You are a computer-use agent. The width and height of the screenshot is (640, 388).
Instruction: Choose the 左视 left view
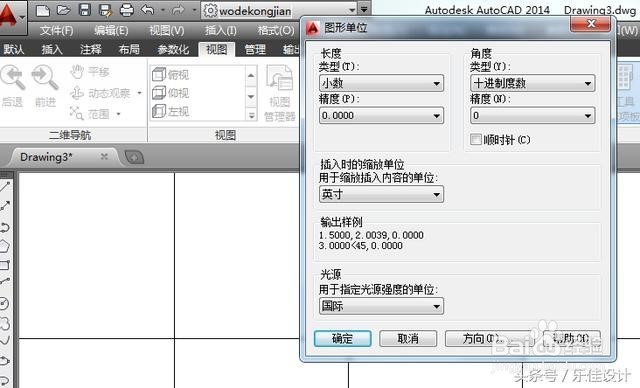coord(170,111)
